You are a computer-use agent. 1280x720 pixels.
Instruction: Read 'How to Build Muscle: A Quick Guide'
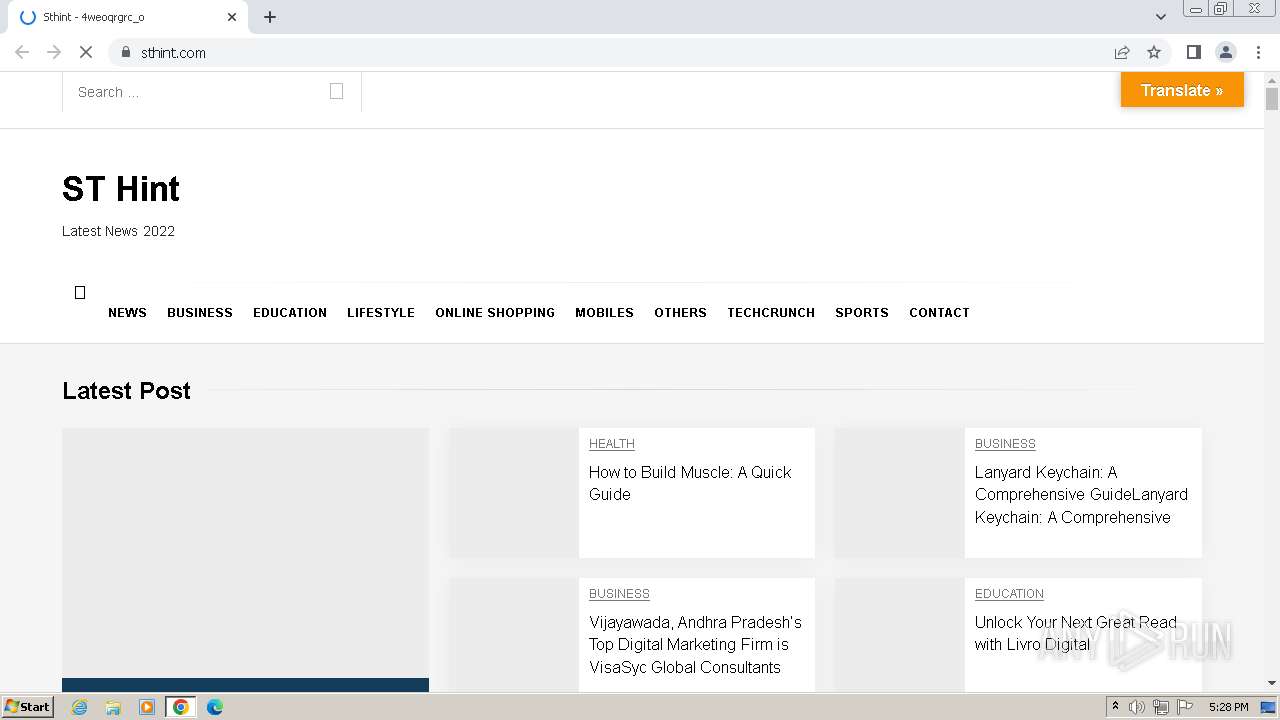tap(690, 483)
